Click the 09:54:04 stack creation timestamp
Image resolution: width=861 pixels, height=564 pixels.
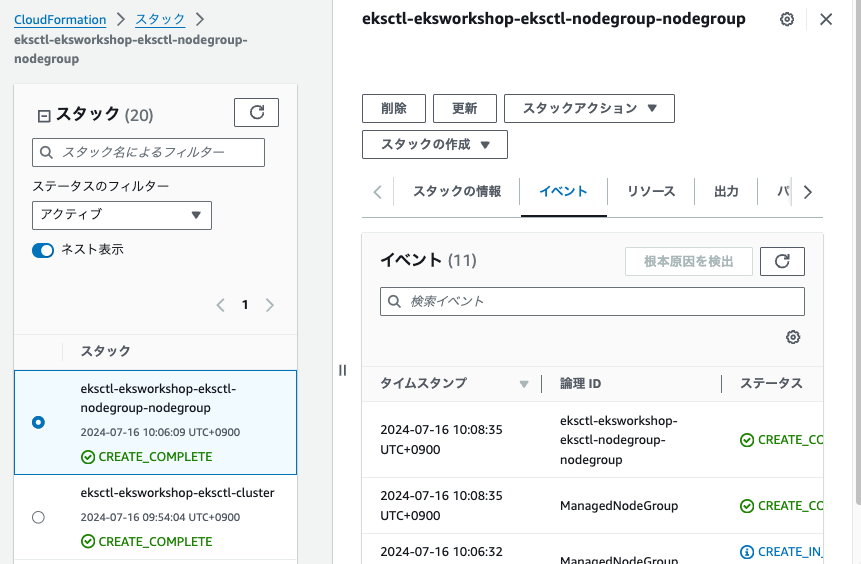160,517
